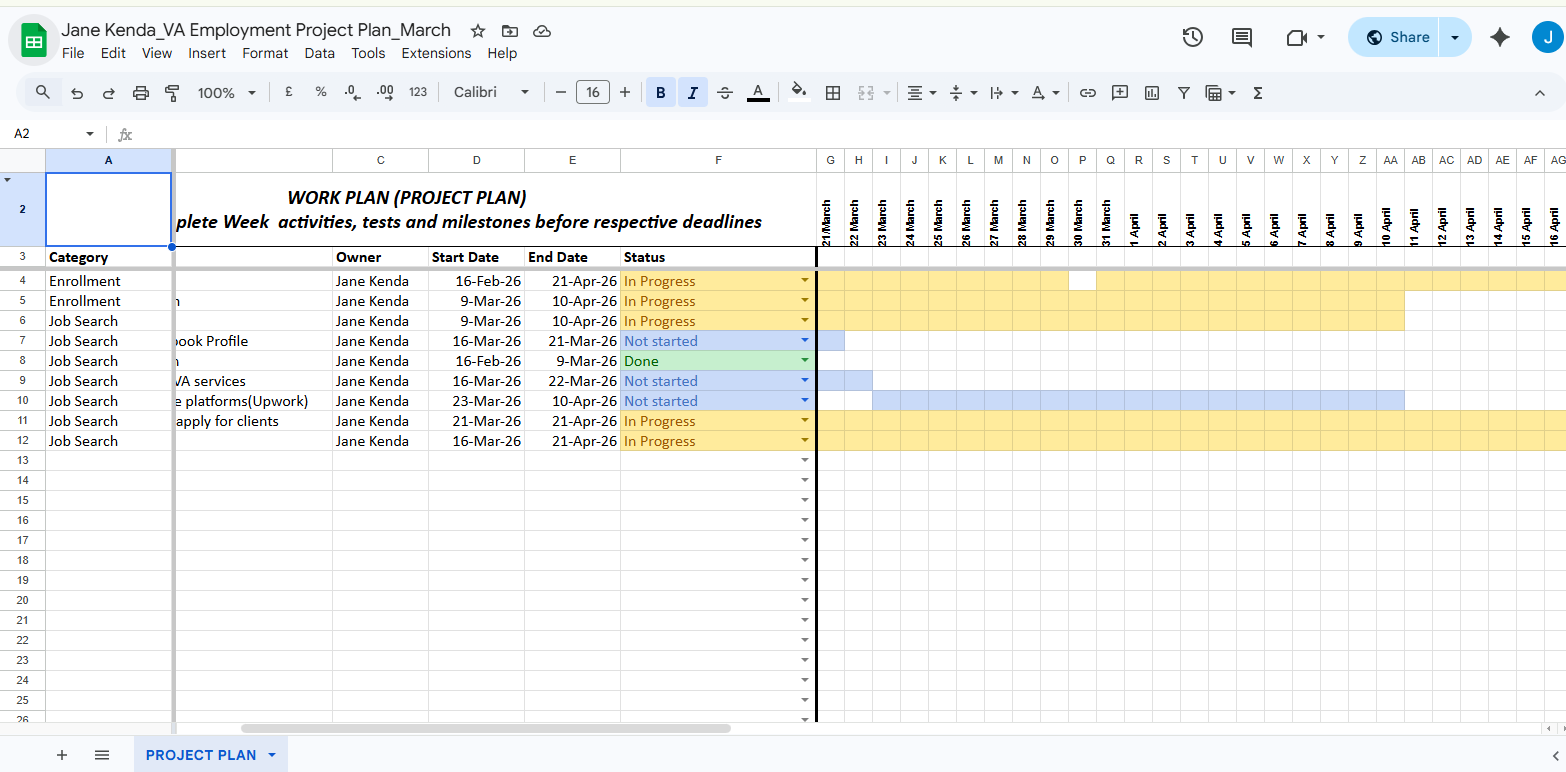Create a filter
The height and width of the screenshot is (772, 1566).
tap(1184, 93)
